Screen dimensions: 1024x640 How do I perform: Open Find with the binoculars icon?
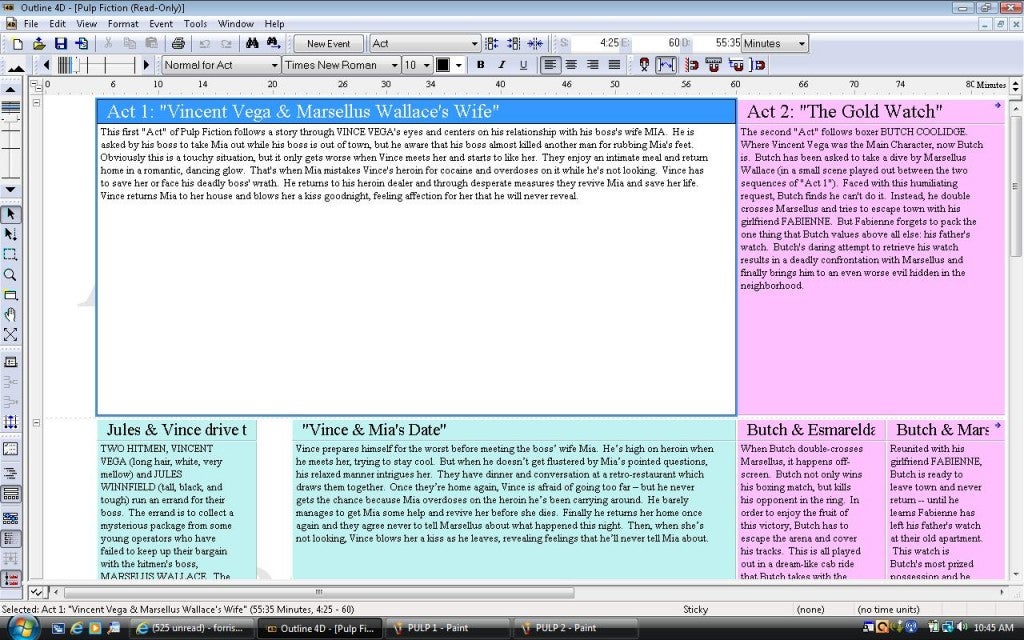coord(252,44)
